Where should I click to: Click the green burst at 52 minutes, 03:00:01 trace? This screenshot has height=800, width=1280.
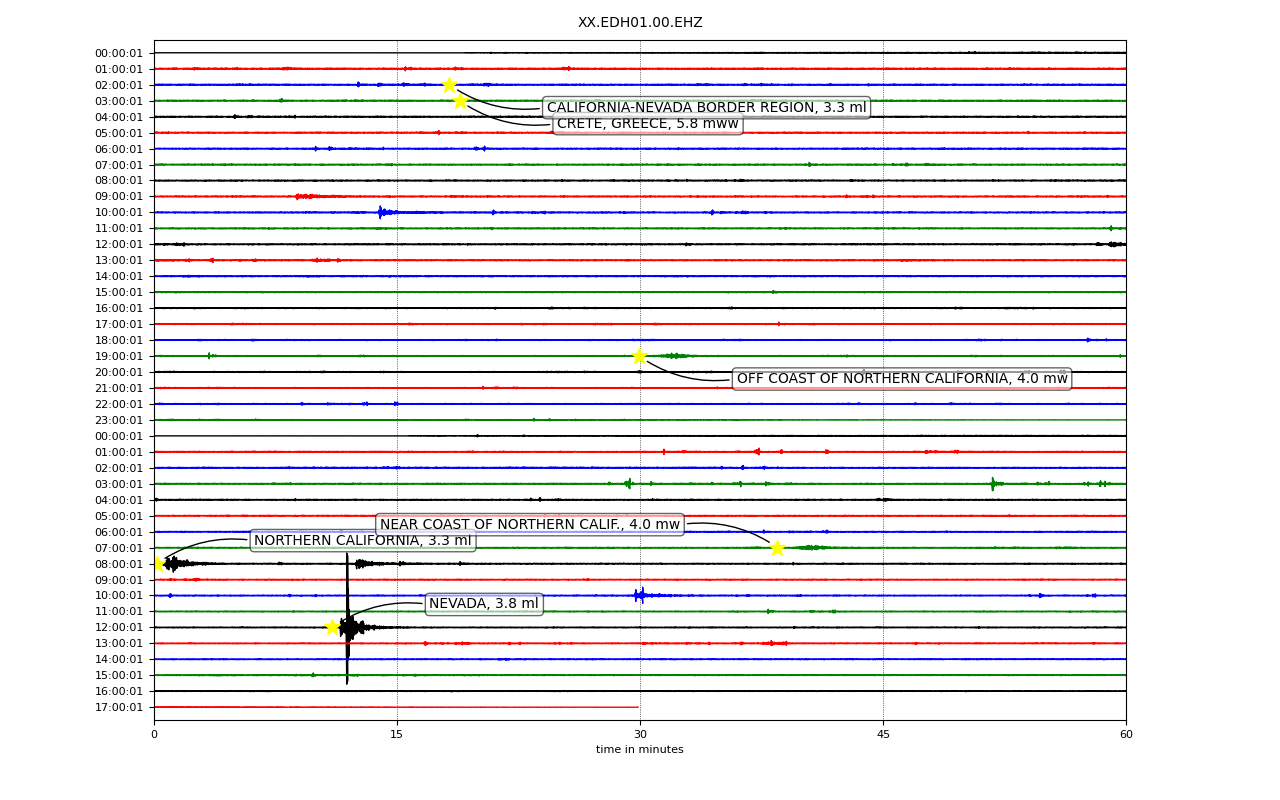click(993, 484)
